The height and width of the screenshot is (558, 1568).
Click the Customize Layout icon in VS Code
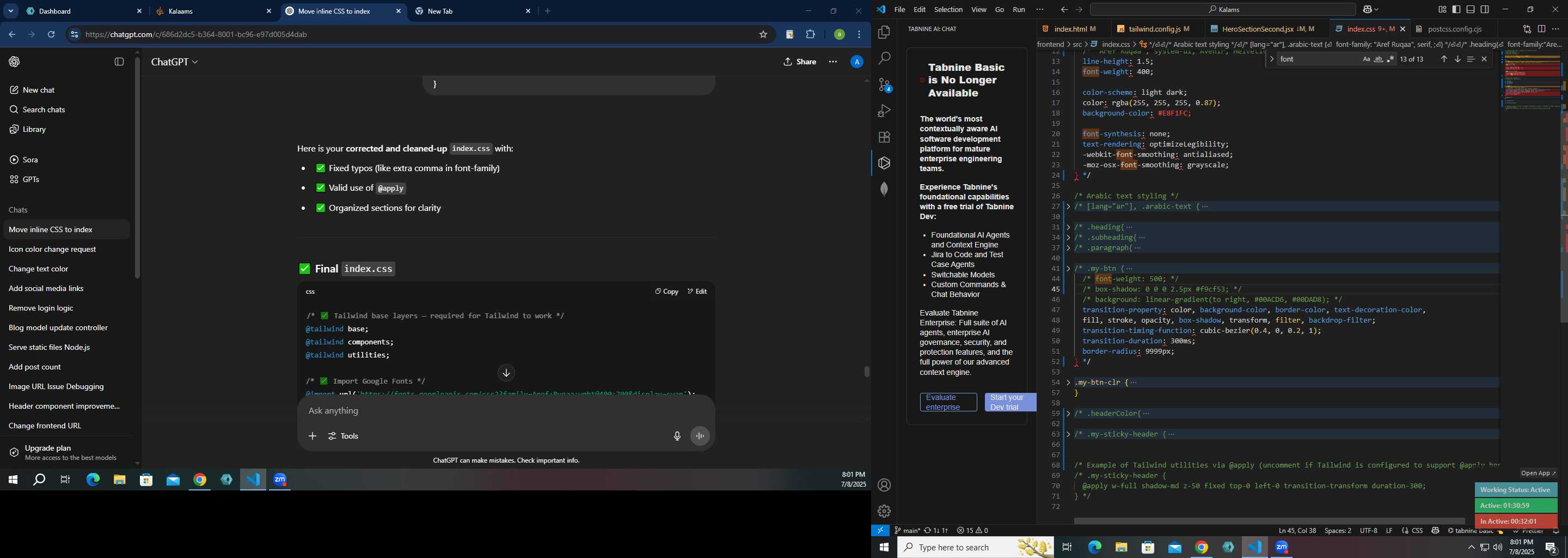point(1442,10)
